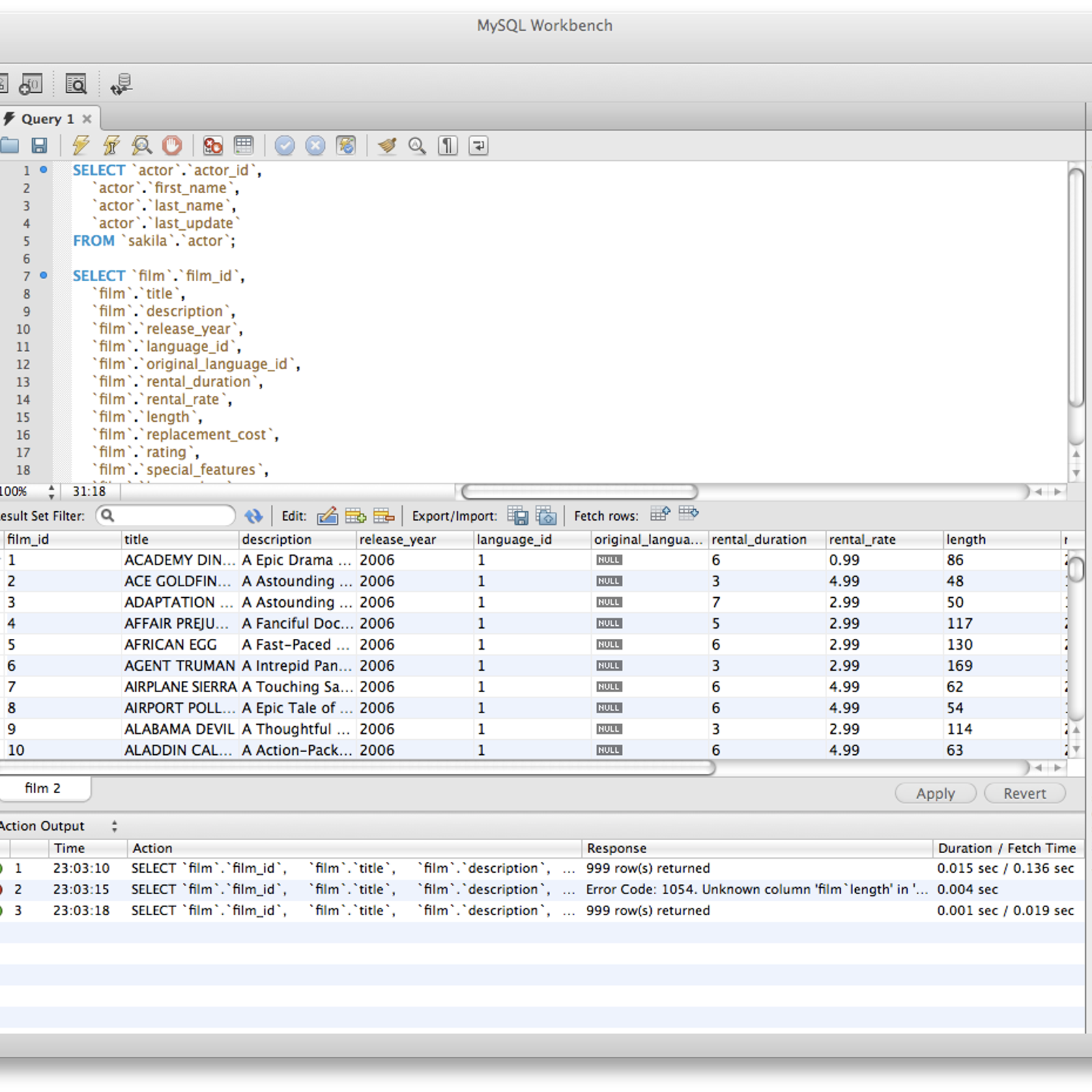Toggle the auto-commit mode icon
This screenshot has width=1092, height=1092.
click(x=346, y=145)
